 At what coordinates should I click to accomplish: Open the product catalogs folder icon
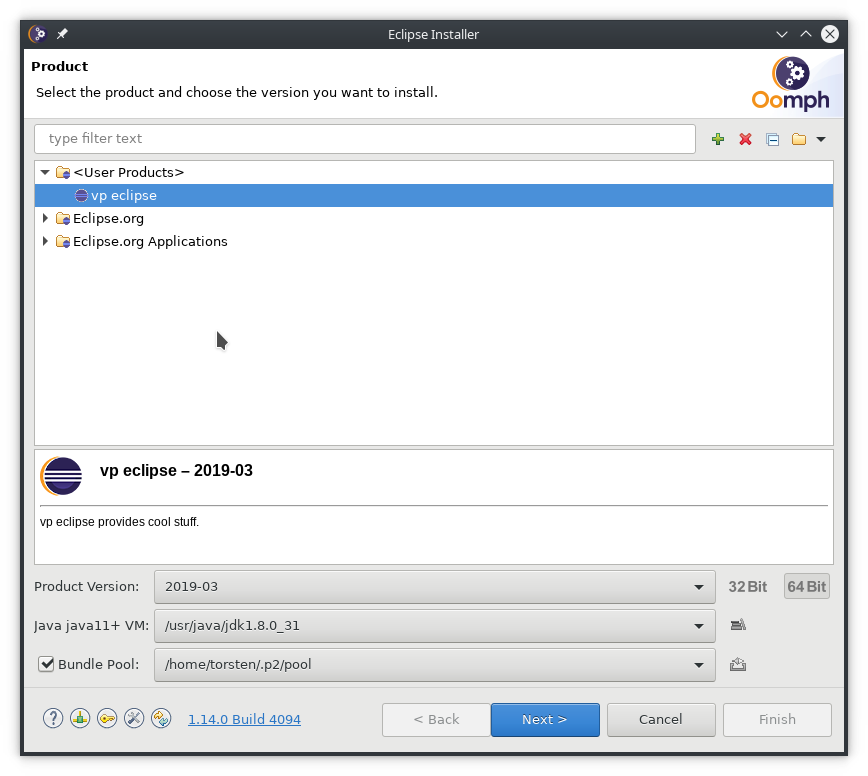(798, 139)
